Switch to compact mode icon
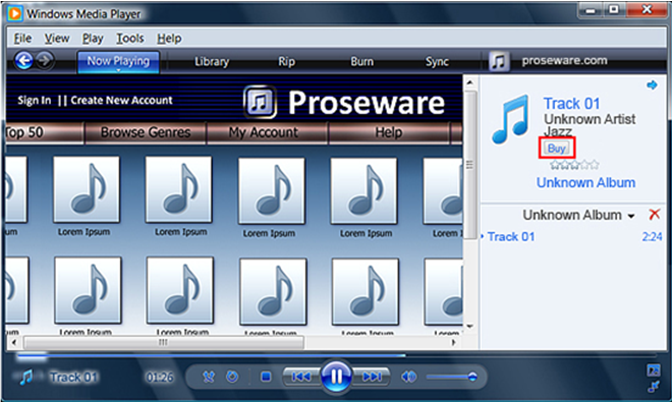This screenshot has height=402, width=672. point(653,386)
